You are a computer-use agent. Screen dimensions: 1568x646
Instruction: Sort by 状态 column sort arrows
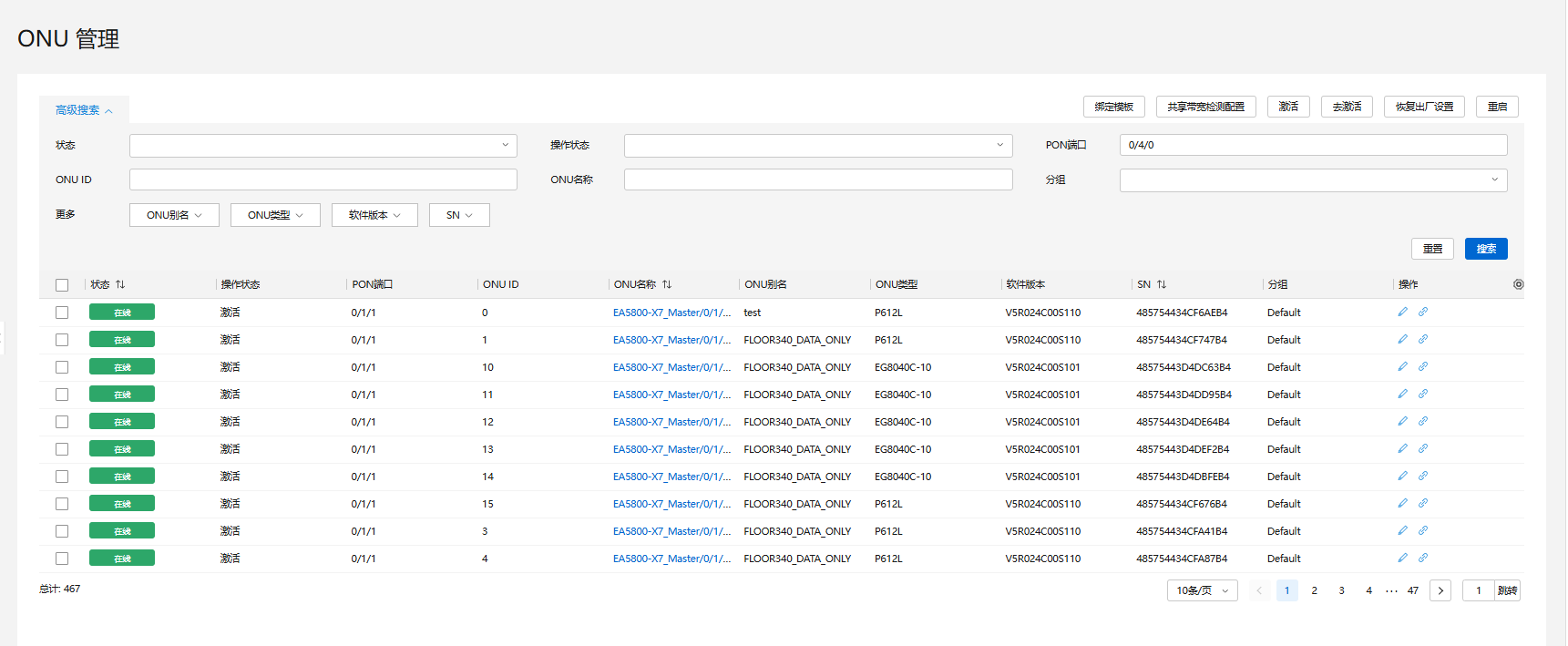(120, 284)
